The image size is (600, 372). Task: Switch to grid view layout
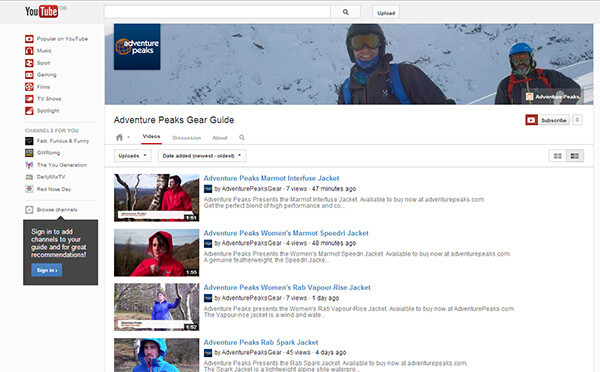point(558,156)
